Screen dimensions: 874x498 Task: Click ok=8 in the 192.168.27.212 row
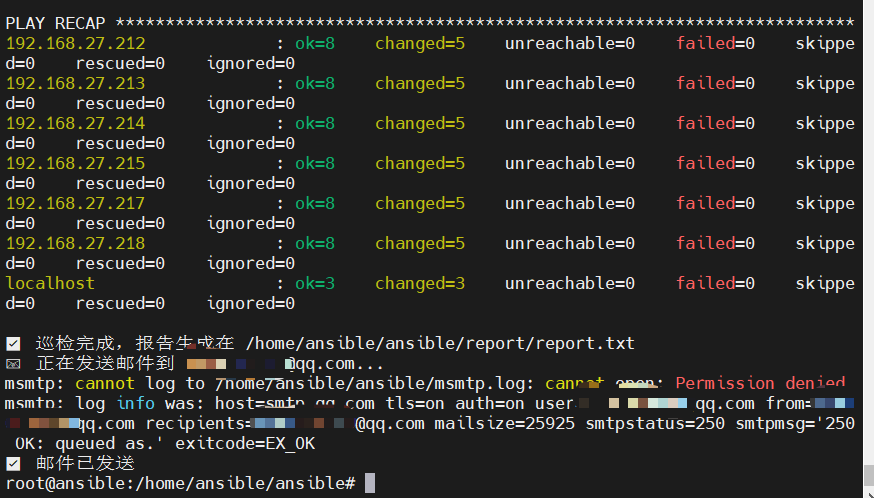[x=315, y=43]
